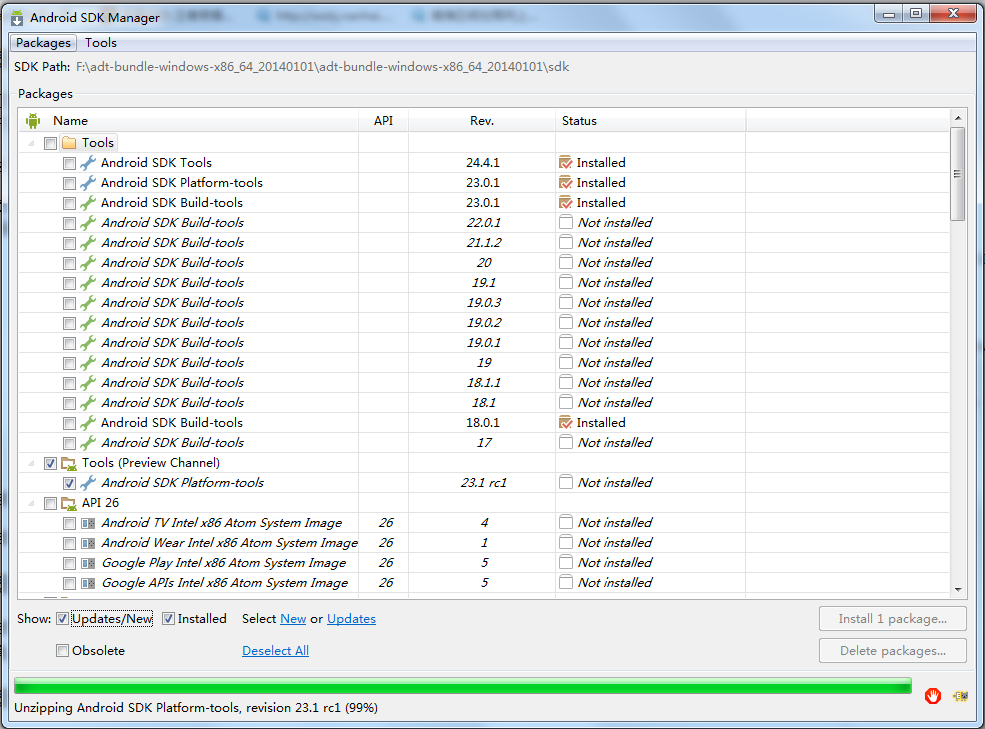985x729 pixels.
Task: Check the Build-tools 22.0.1 checkbox
Action: tap(69, 223)
